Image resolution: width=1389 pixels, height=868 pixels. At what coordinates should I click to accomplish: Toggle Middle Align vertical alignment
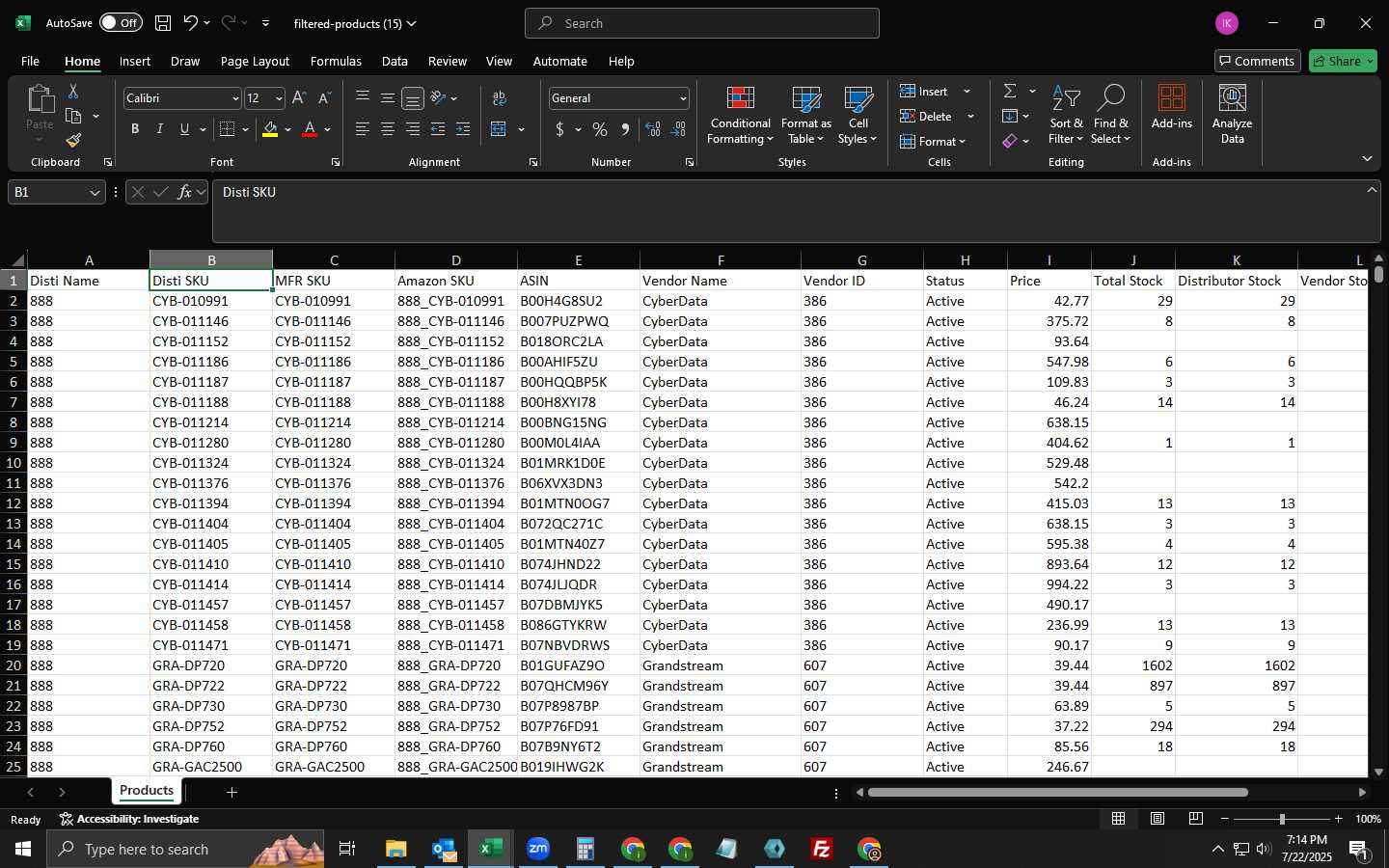(387, 97)
